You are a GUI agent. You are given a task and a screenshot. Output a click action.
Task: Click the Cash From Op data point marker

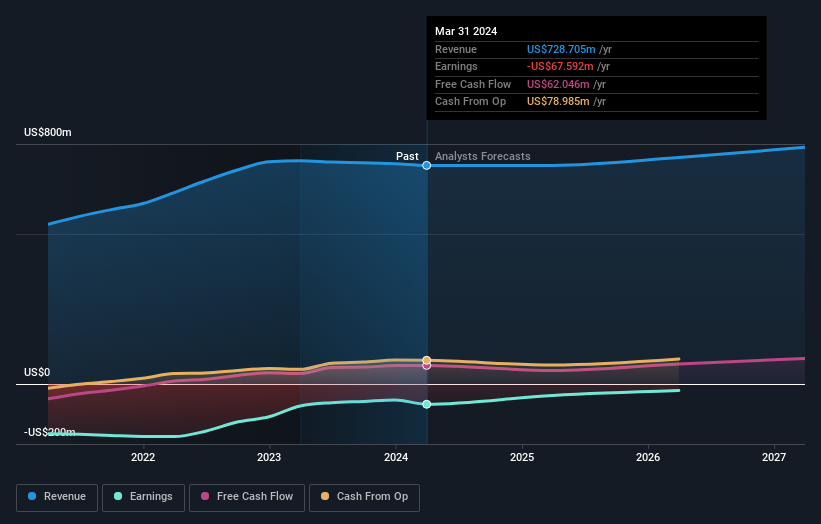point(427,360)
